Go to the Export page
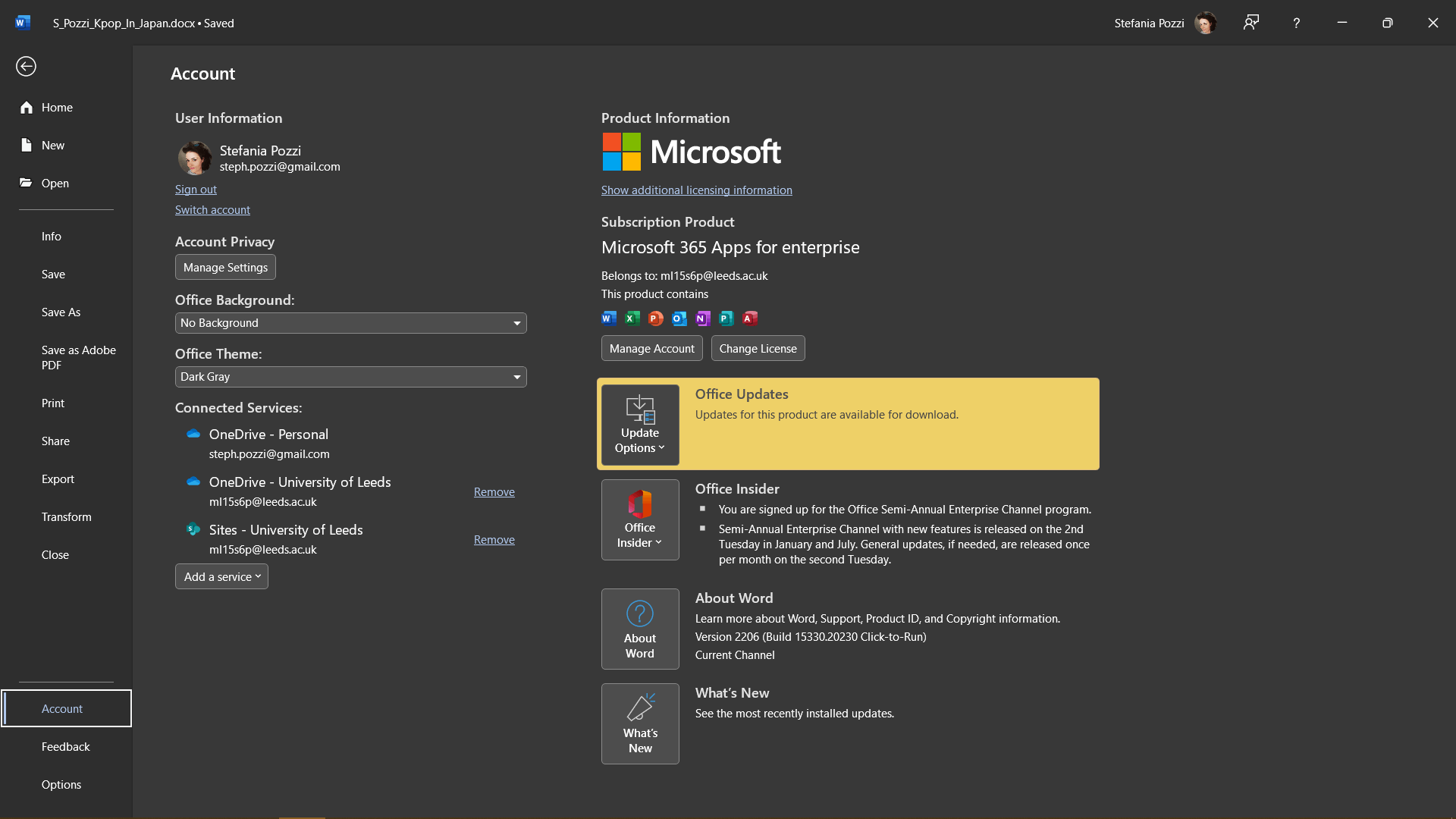This screenshot has width=1456, height=819. coord(66,479)
